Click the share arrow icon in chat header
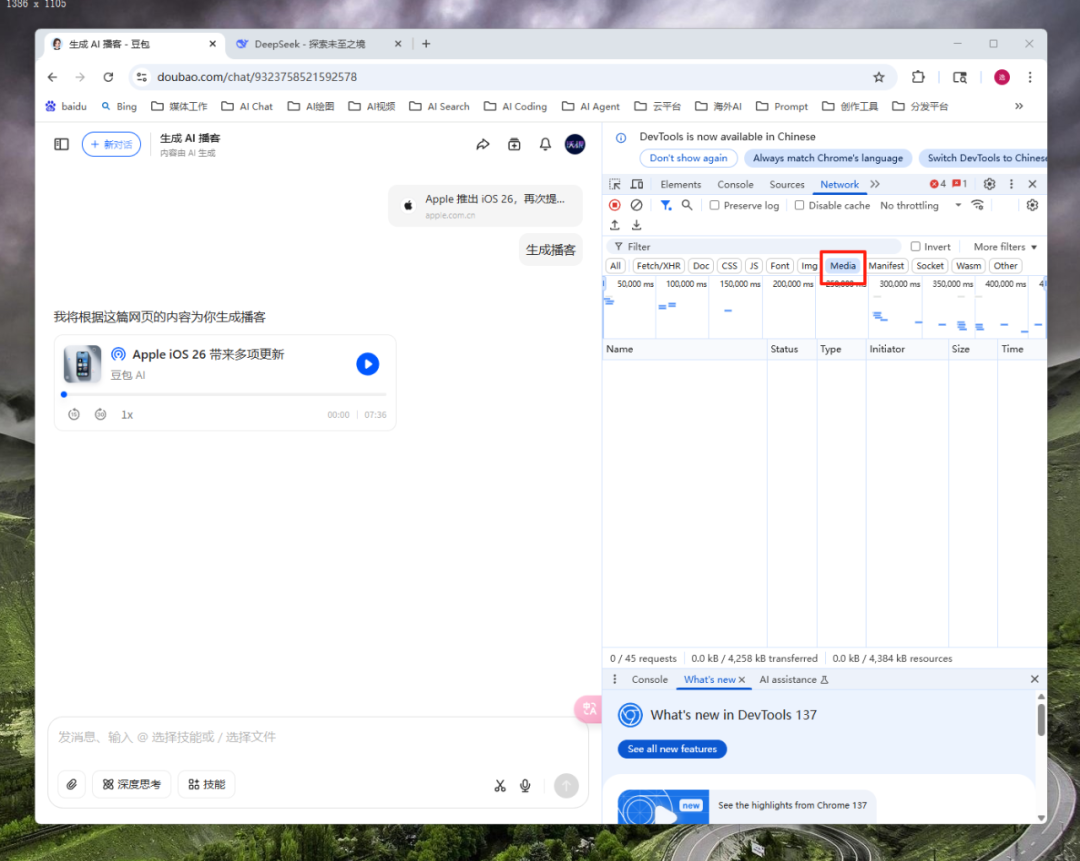This screenshot has width=1080, height=861. point(483,144)
